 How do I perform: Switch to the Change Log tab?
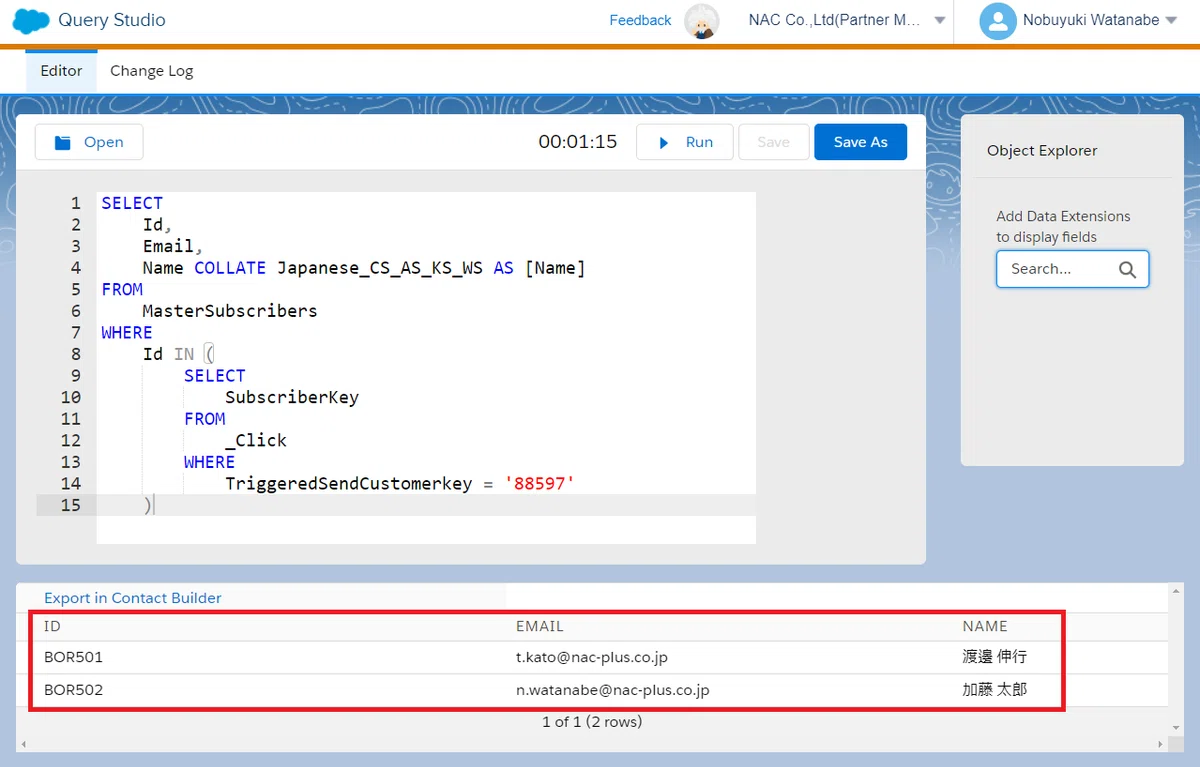(151, 71)
